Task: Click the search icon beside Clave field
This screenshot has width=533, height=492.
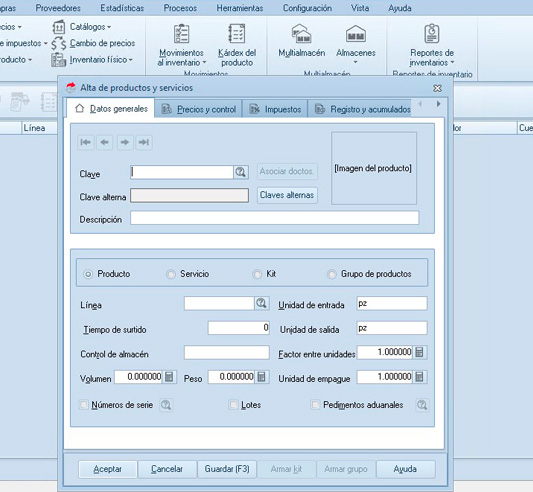Action: pos(241,172)
